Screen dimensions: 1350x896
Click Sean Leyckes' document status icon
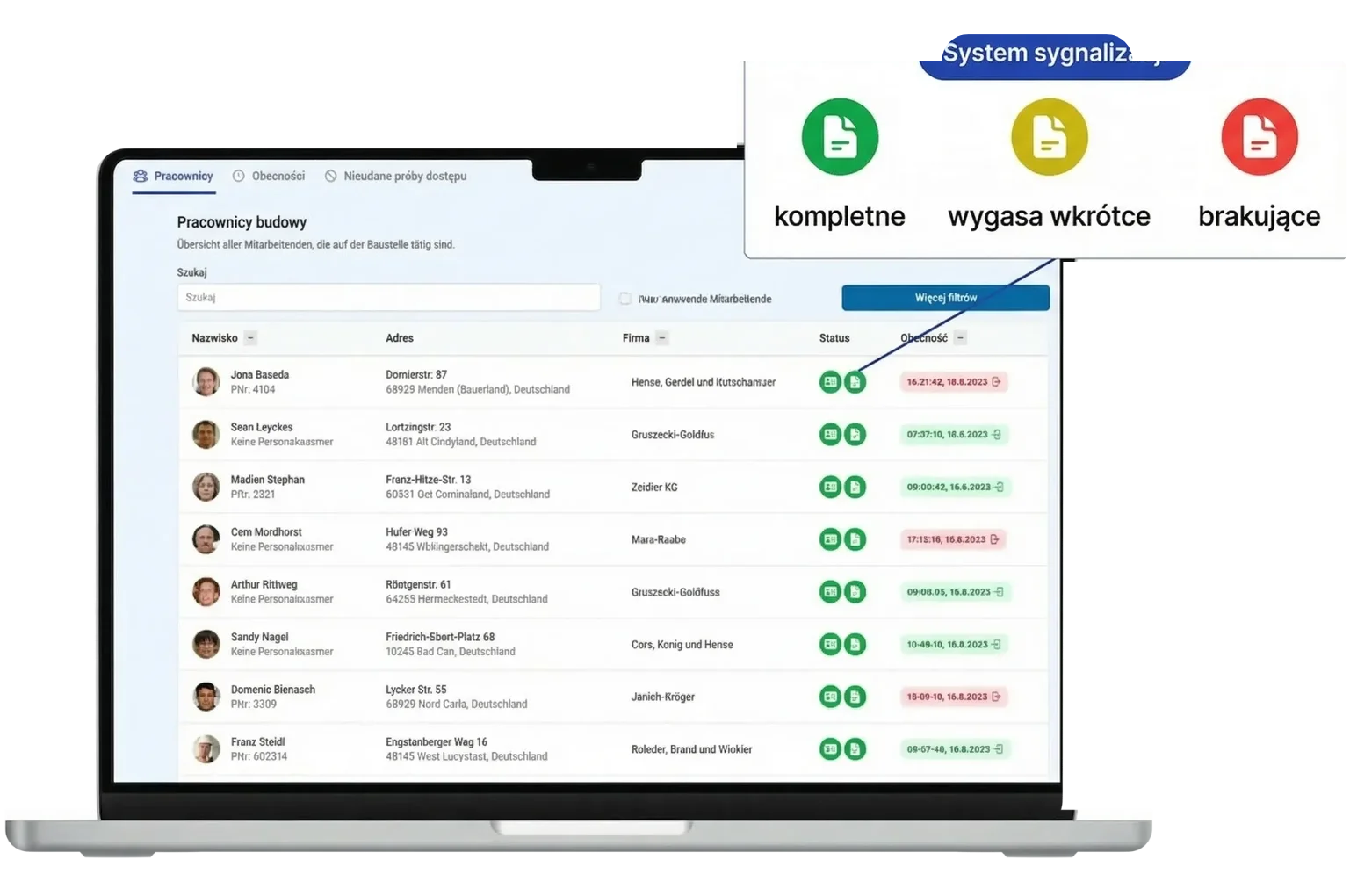pos(855,434)
